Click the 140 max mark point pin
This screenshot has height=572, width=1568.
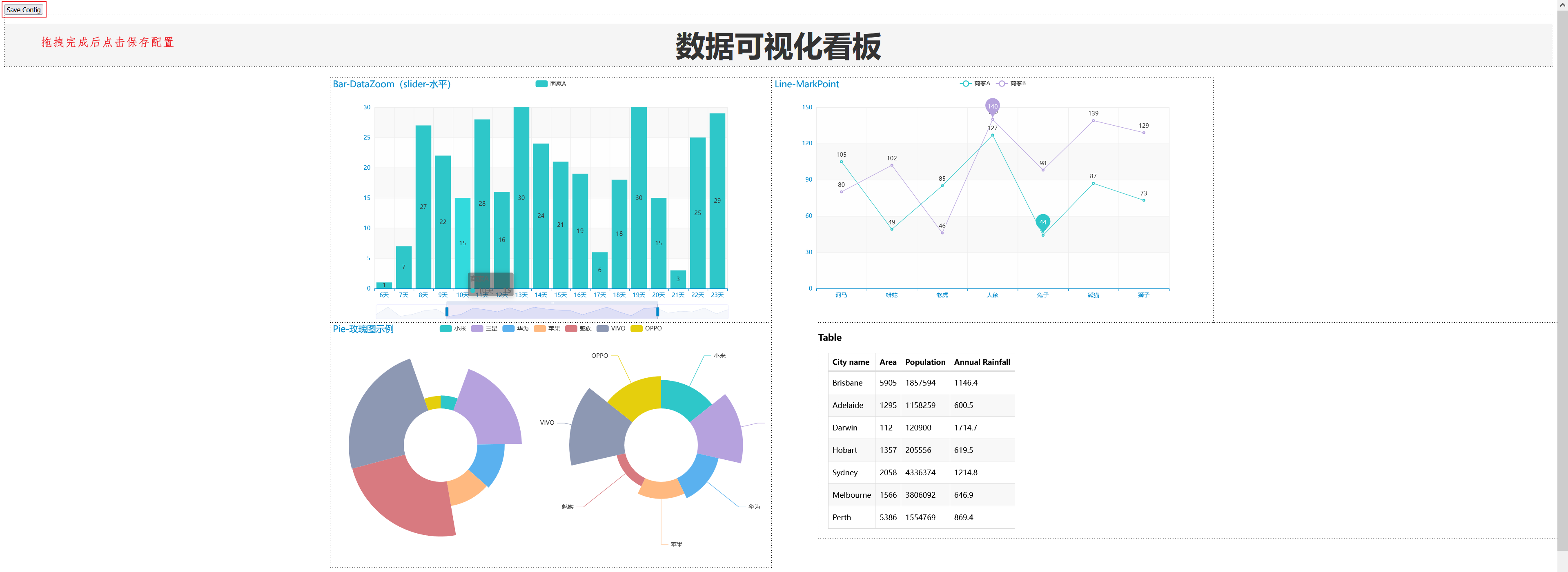point(992,106)
